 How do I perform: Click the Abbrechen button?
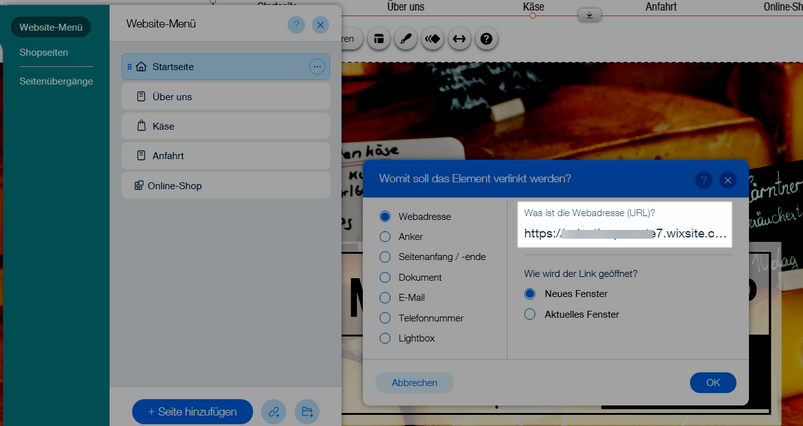(x=414, y=382)
